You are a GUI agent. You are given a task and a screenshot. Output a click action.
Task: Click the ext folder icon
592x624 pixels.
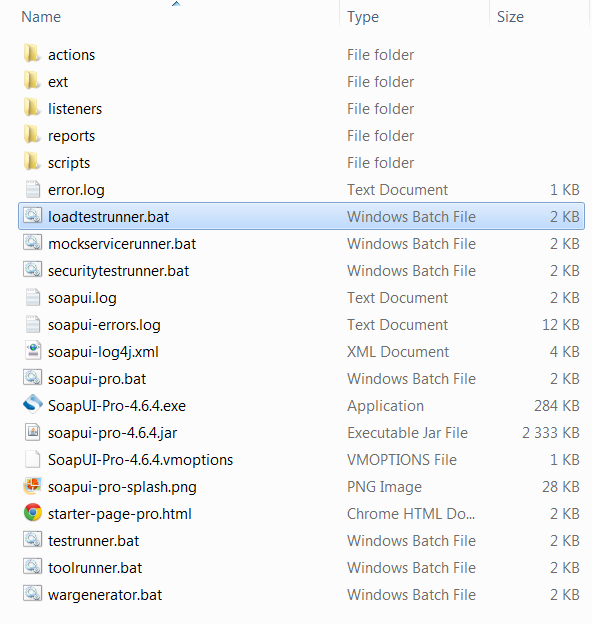[x=32, y=80]
